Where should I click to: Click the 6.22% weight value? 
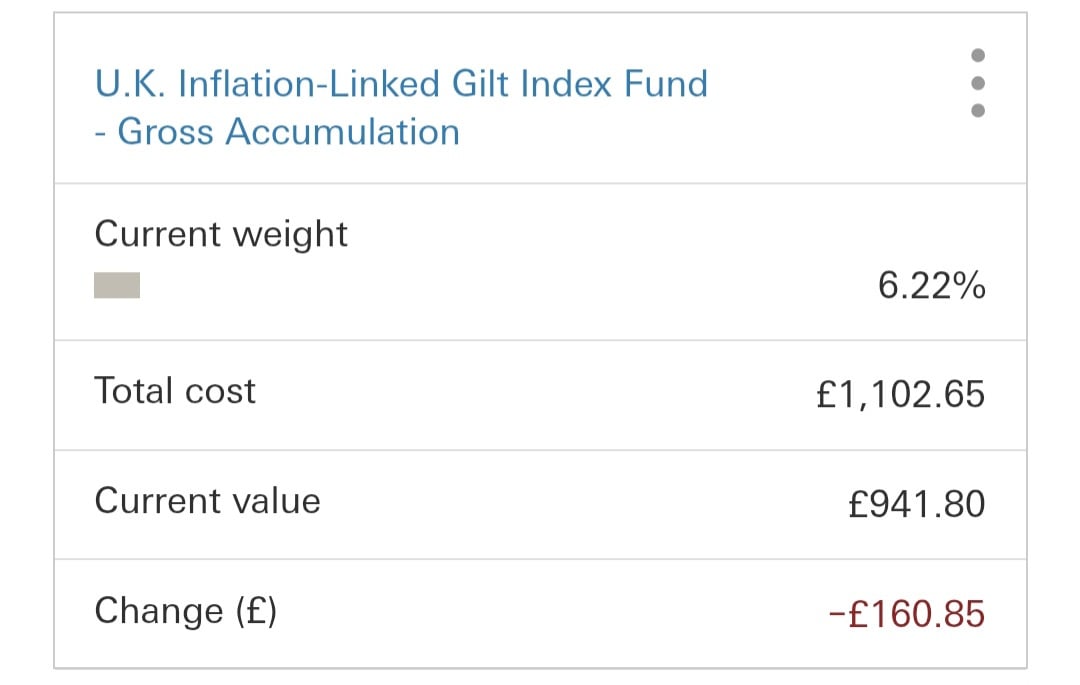click(x=931, y=287)
